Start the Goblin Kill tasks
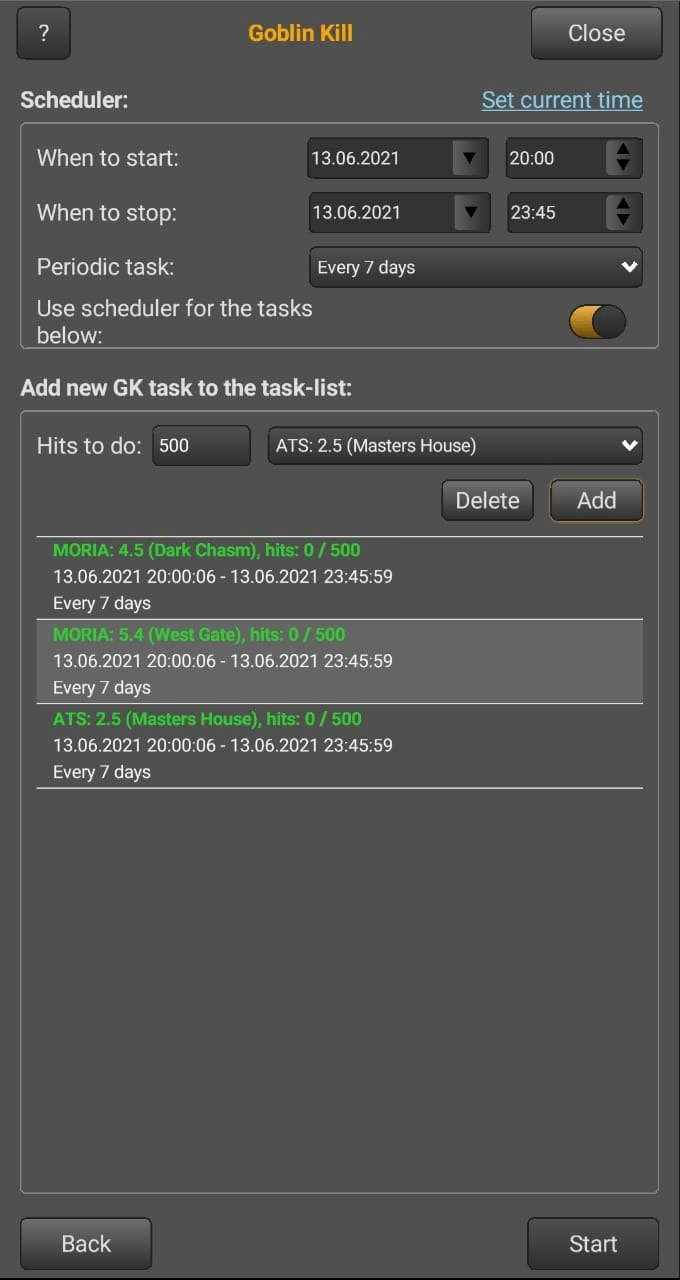680x1280 pixels. click(x=593, y=1243)
